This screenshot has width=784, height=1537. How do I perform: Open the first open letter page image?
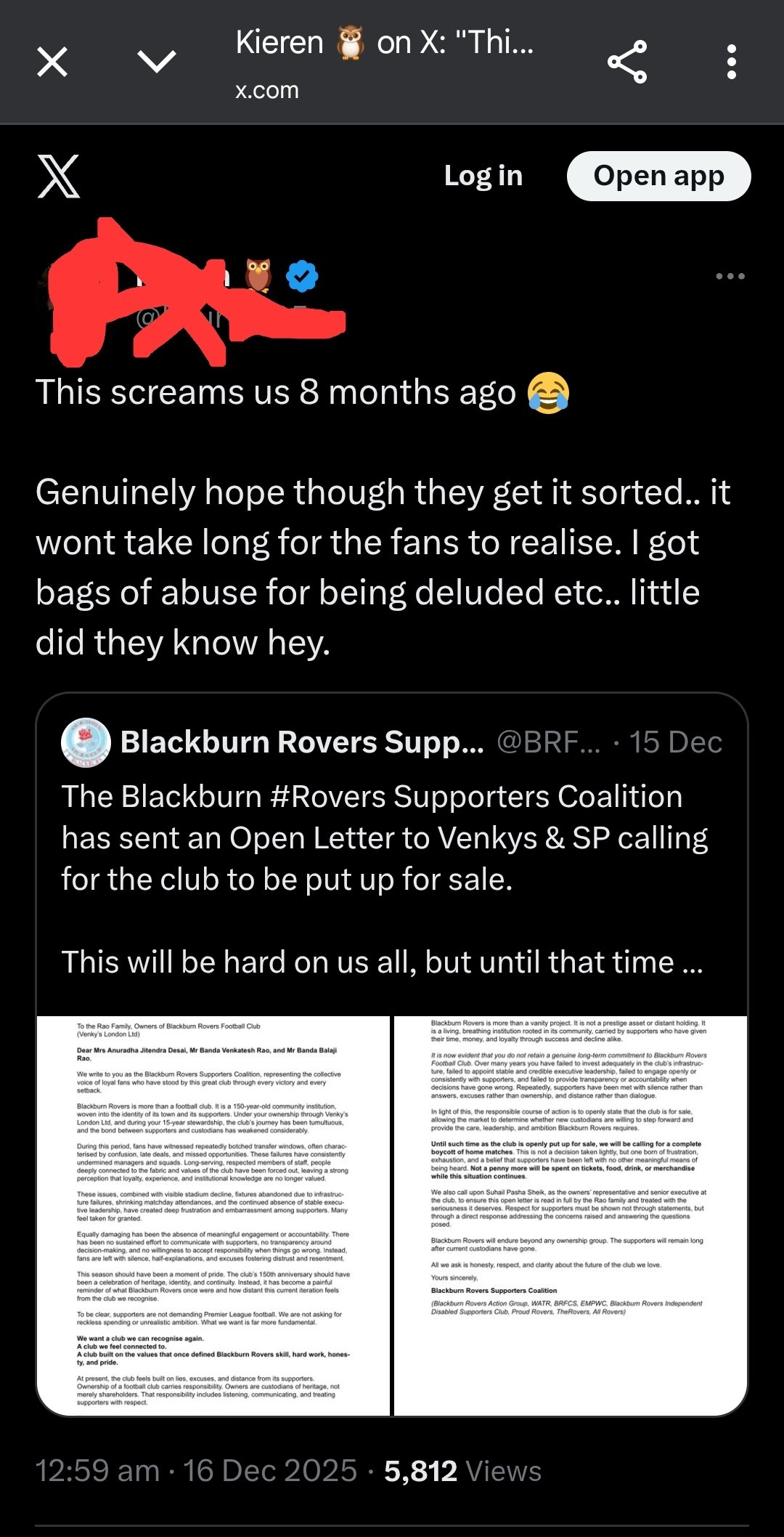(213, 1215)
